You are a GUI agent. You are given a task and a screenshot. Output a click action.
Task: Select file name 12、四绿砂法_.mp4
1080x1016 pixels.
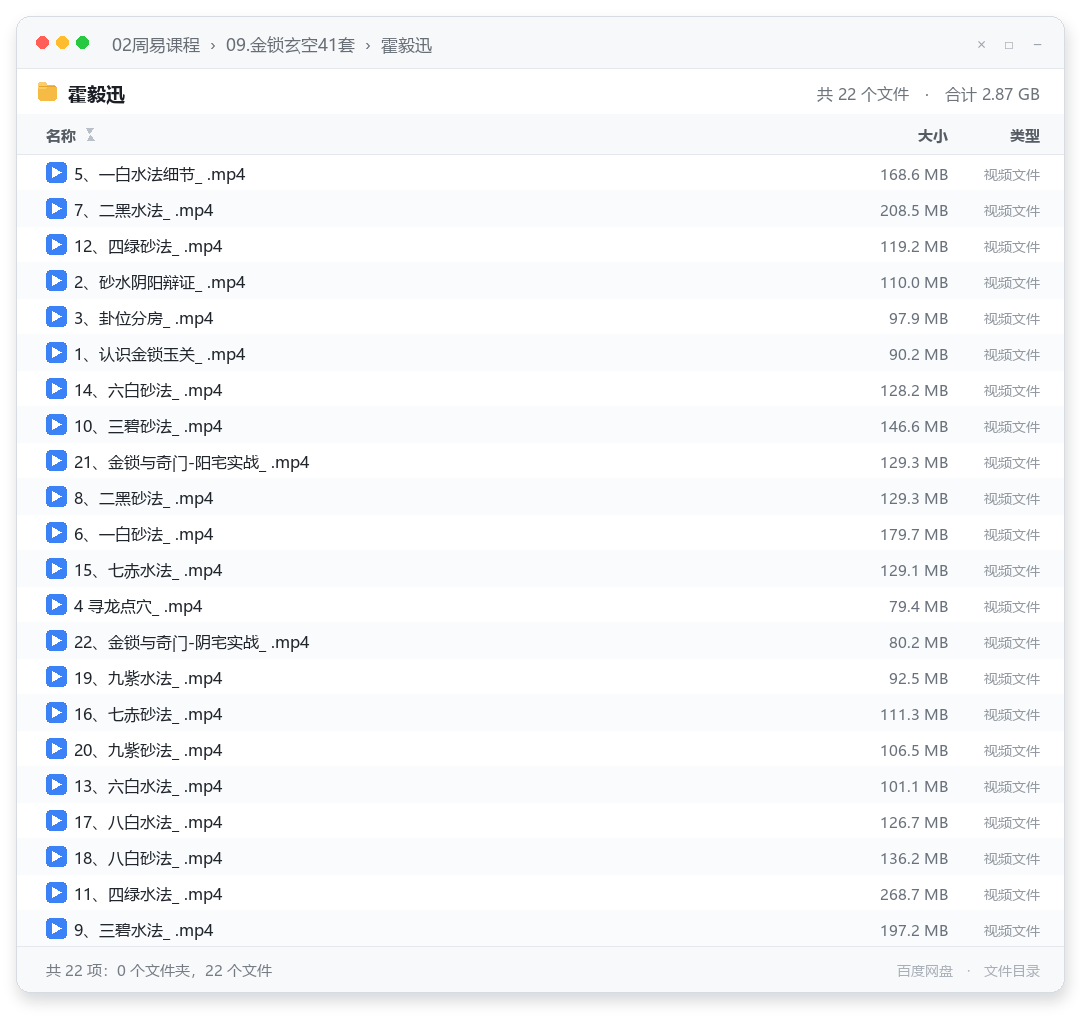pyautogui.click(x=148, y=247)
